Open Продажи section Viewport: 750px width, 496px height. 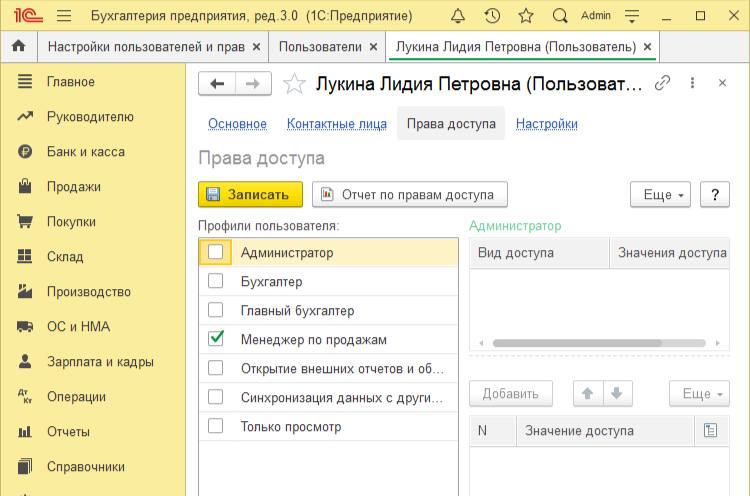(x=74, y=187)
